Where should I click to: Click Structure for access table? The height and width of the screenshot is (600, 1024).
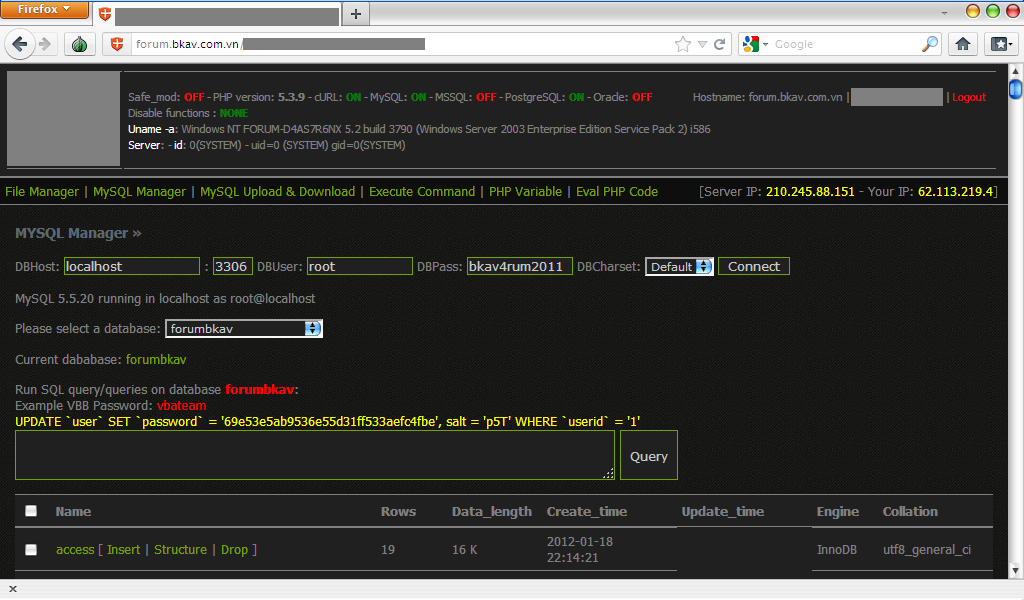coord(180,550)
